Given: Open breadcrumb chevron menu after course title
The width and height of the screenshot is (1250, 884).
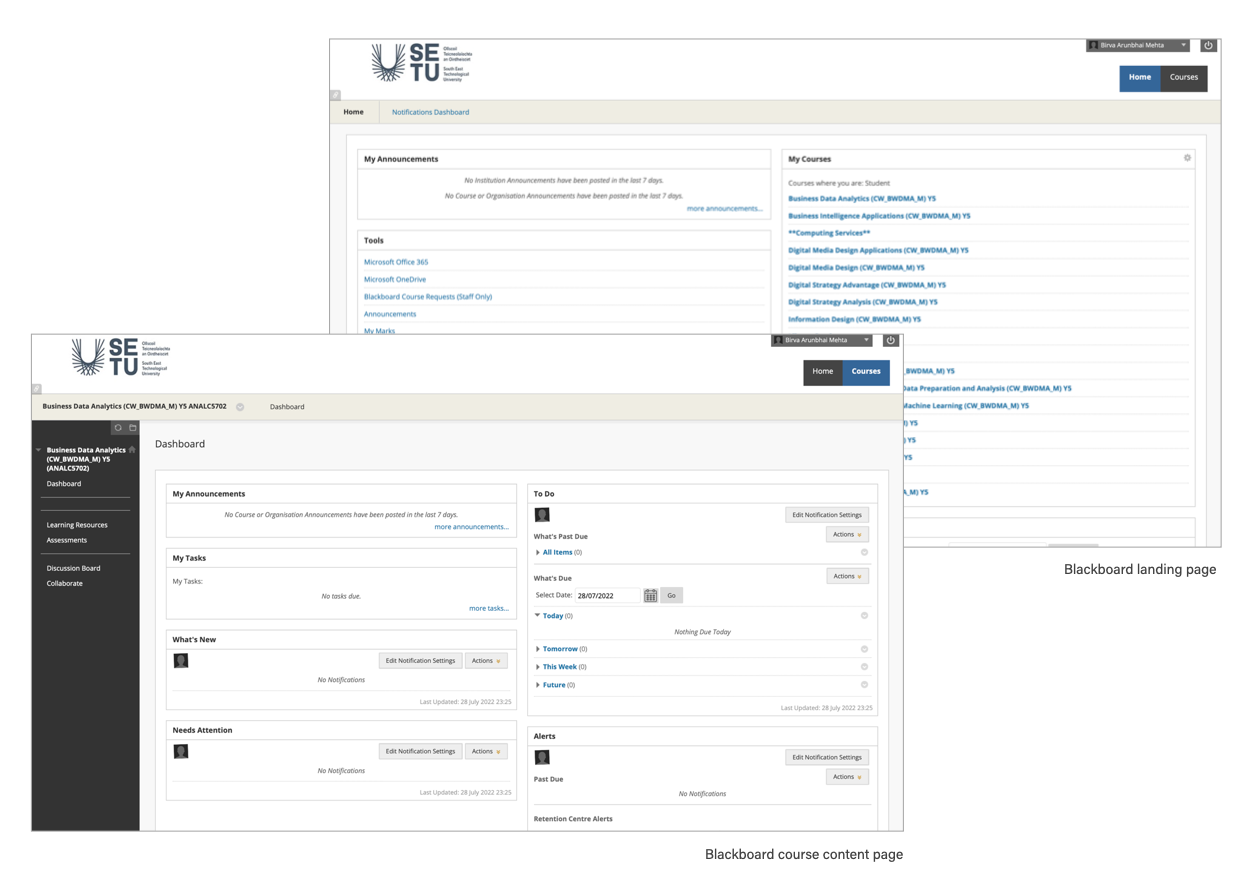Looking at the screenshot, I should click(240, 407).
